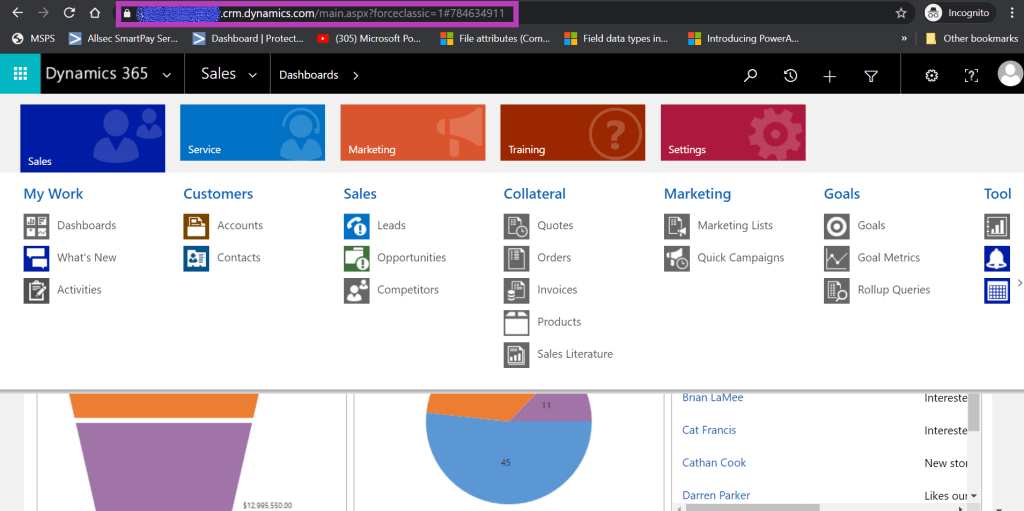This screenshot has height=511, width=1024.
Task: Select the Service area tile
Action: 252,132
